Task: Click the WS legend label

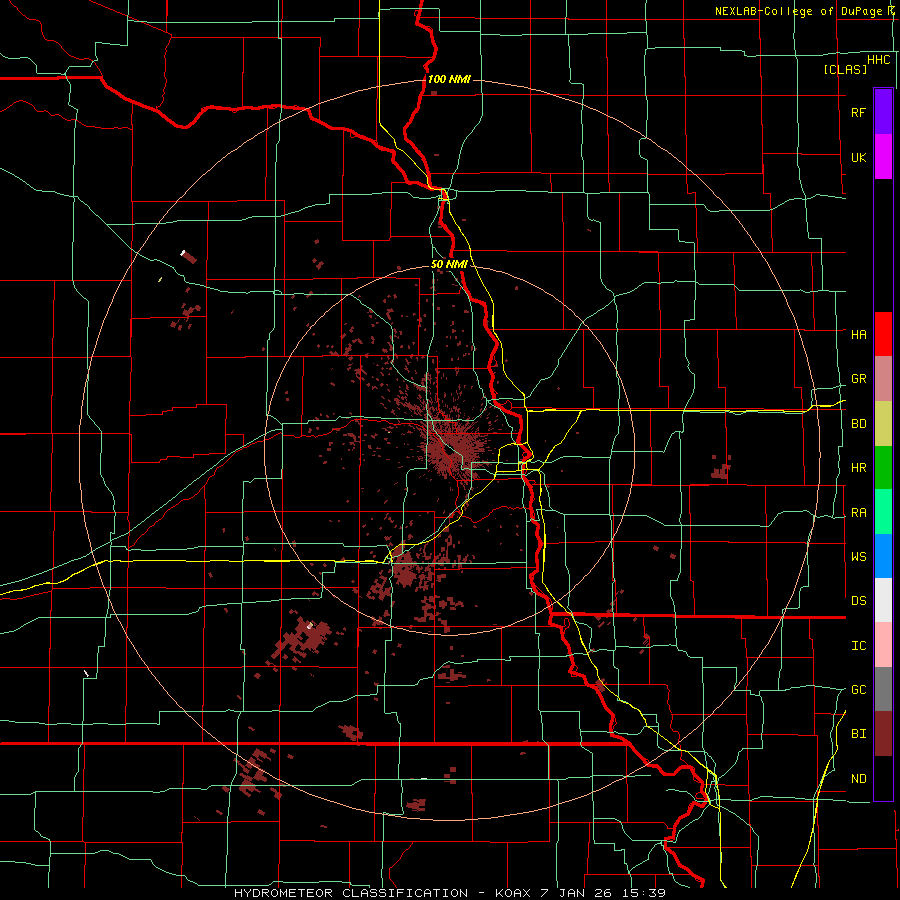Action: click(x=858, y=557)
